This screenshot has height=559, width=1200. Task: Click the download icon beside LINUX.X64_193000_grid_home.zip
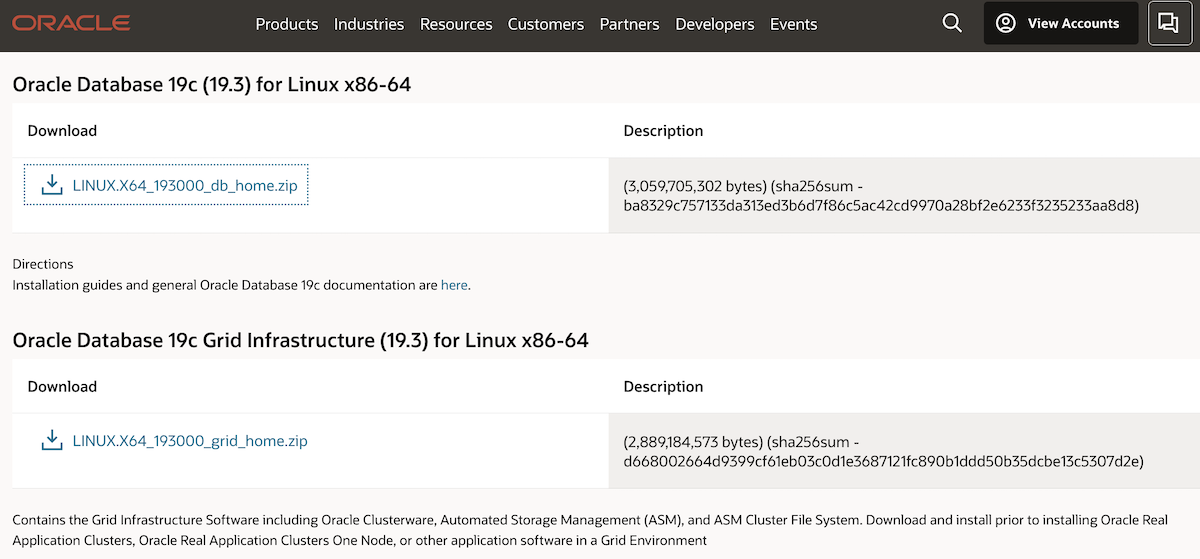point(52,440)
